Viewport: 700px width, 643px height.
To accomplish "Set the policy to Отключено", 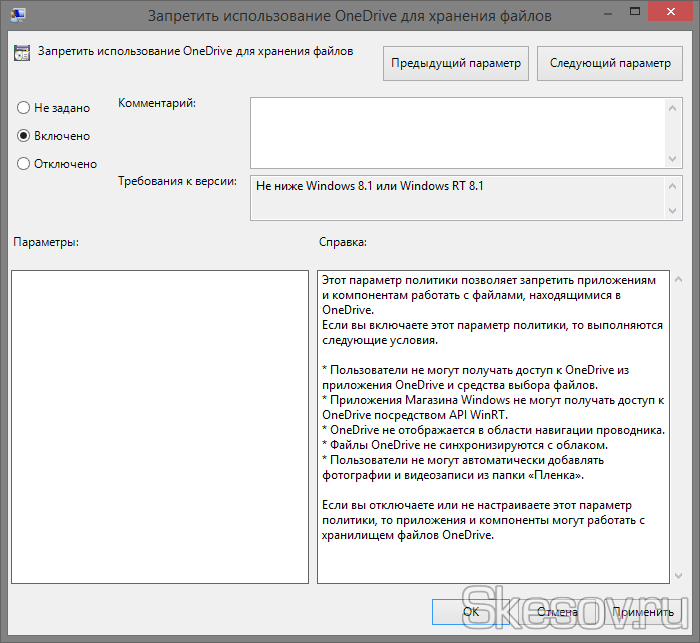I will point(24,164).
